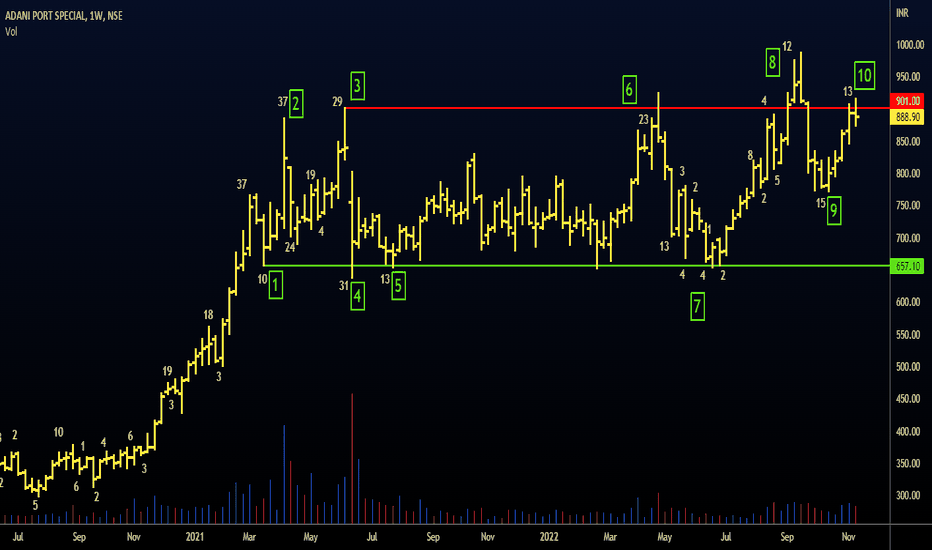Select green boxed label 7
Viewport: 932px width, 550px height.
tap(697, 307)
